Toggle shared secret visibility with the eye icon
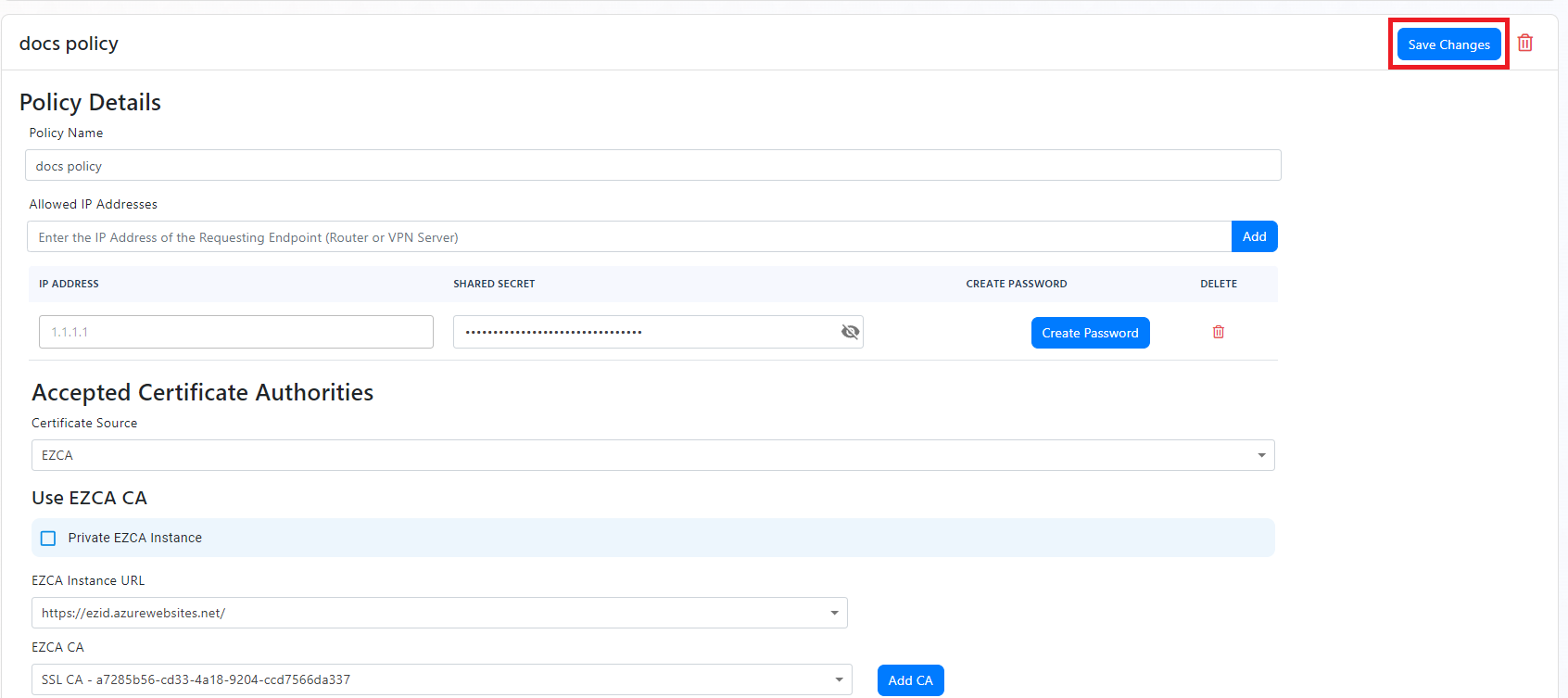Viewport: 1568px width, 698px height. tap(850, 332)
